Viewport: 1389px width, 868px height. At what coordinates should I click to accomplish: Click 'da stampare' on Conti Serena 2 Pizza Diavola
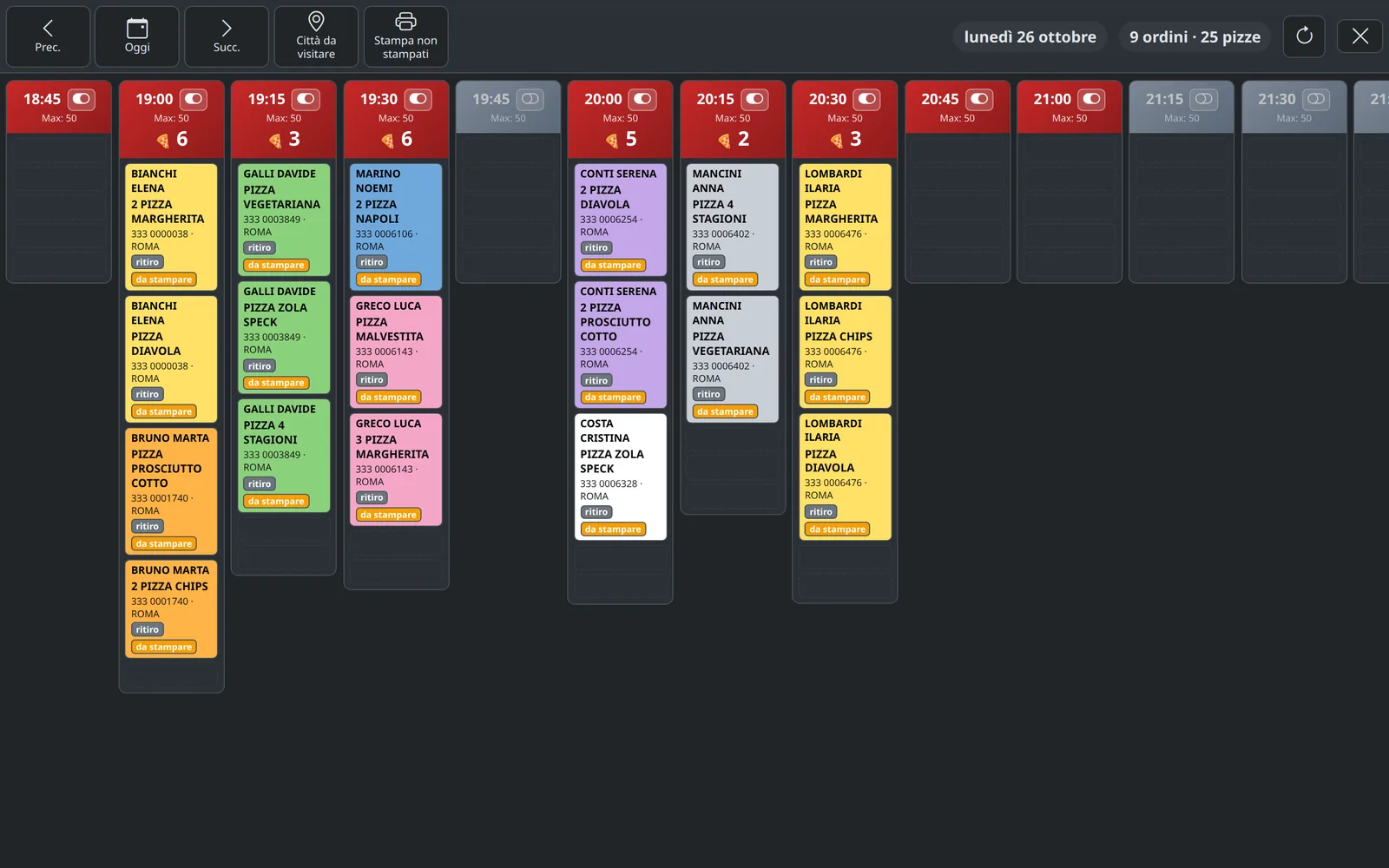coord(613,265)
